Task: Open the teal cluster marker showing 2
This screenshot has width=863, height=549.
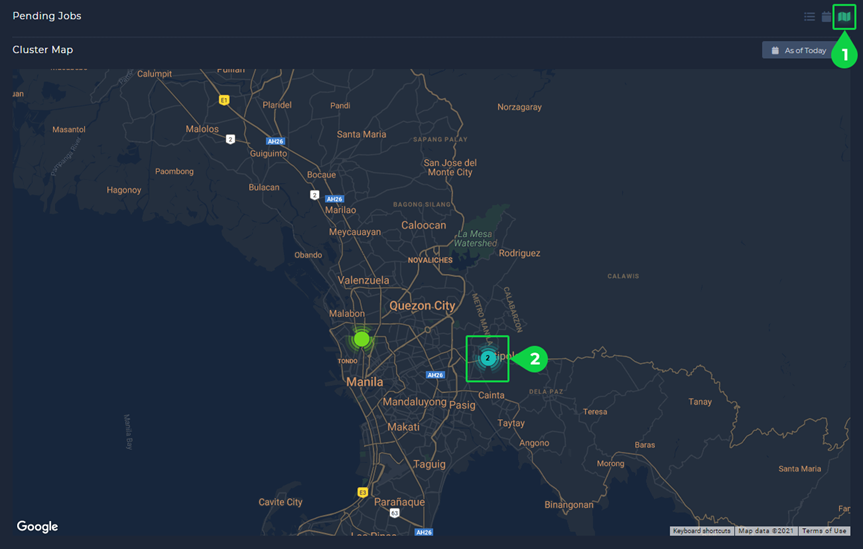Action: click(487, 358)
